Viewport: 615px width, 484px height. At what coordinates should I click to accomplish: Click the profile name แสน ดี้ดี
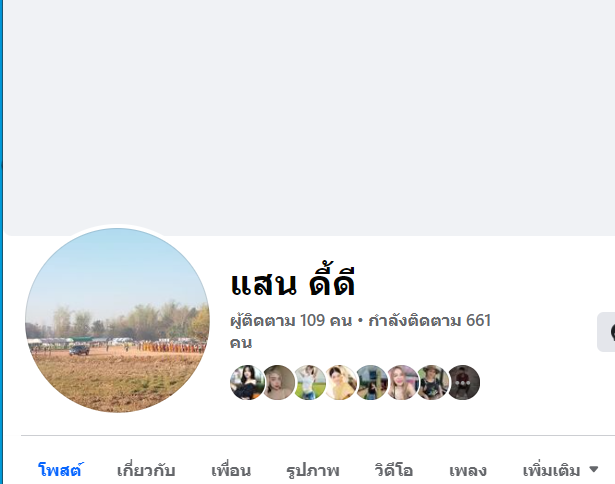click(x=293, y=282)
